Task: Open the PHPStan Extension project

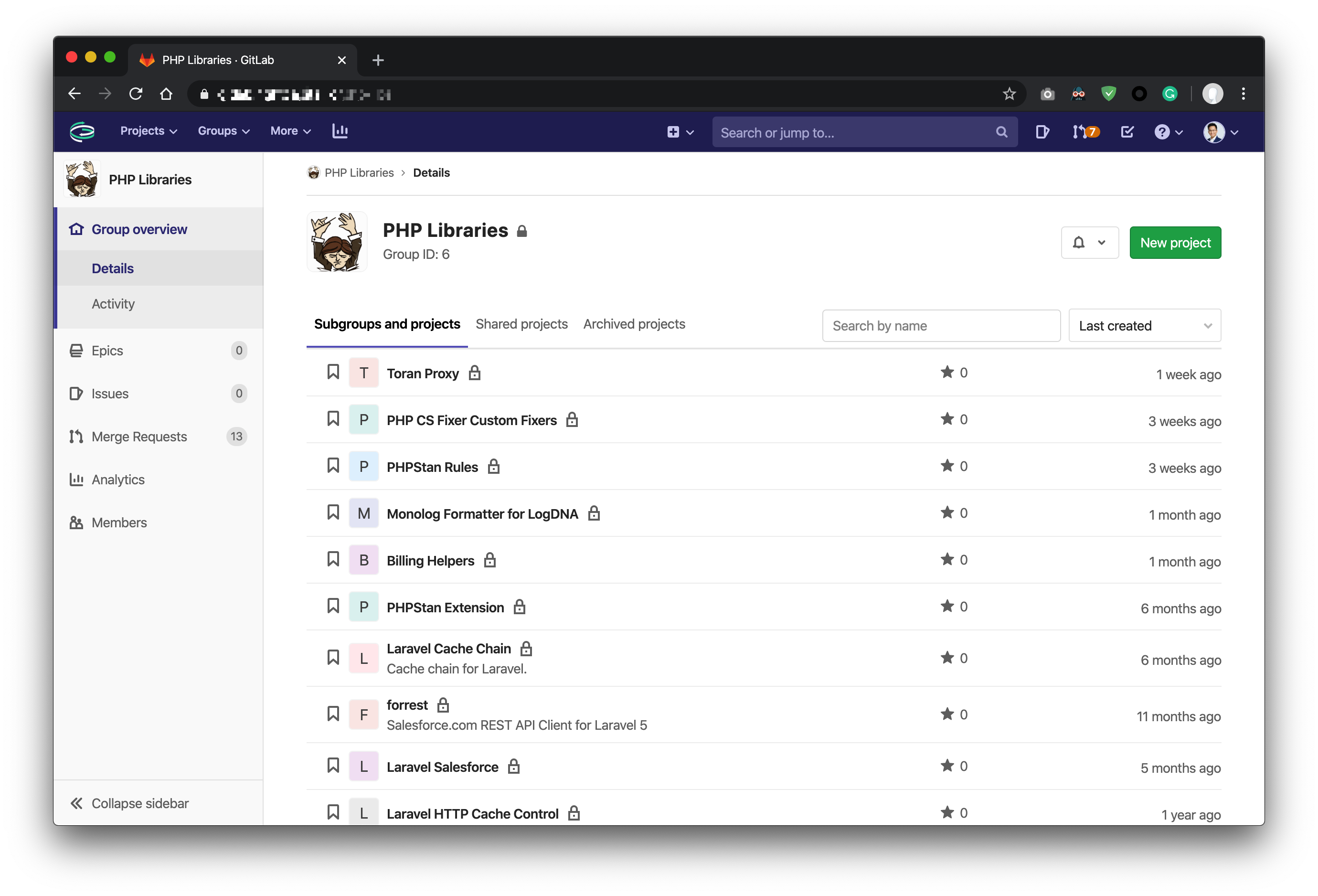Action: (x=445, y=608)
